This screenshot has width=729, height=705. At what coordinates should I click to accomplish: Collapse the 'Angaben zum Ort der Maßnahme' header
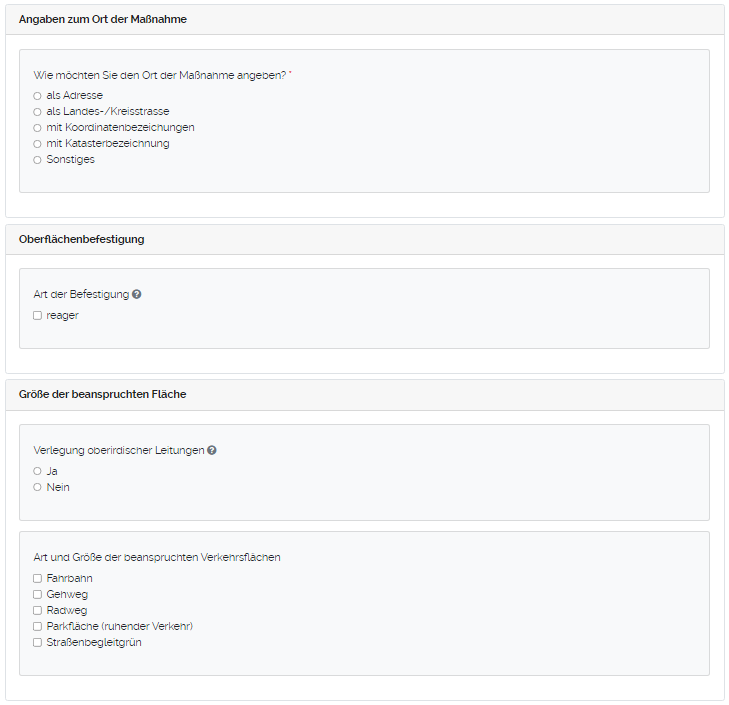[103, 20]
